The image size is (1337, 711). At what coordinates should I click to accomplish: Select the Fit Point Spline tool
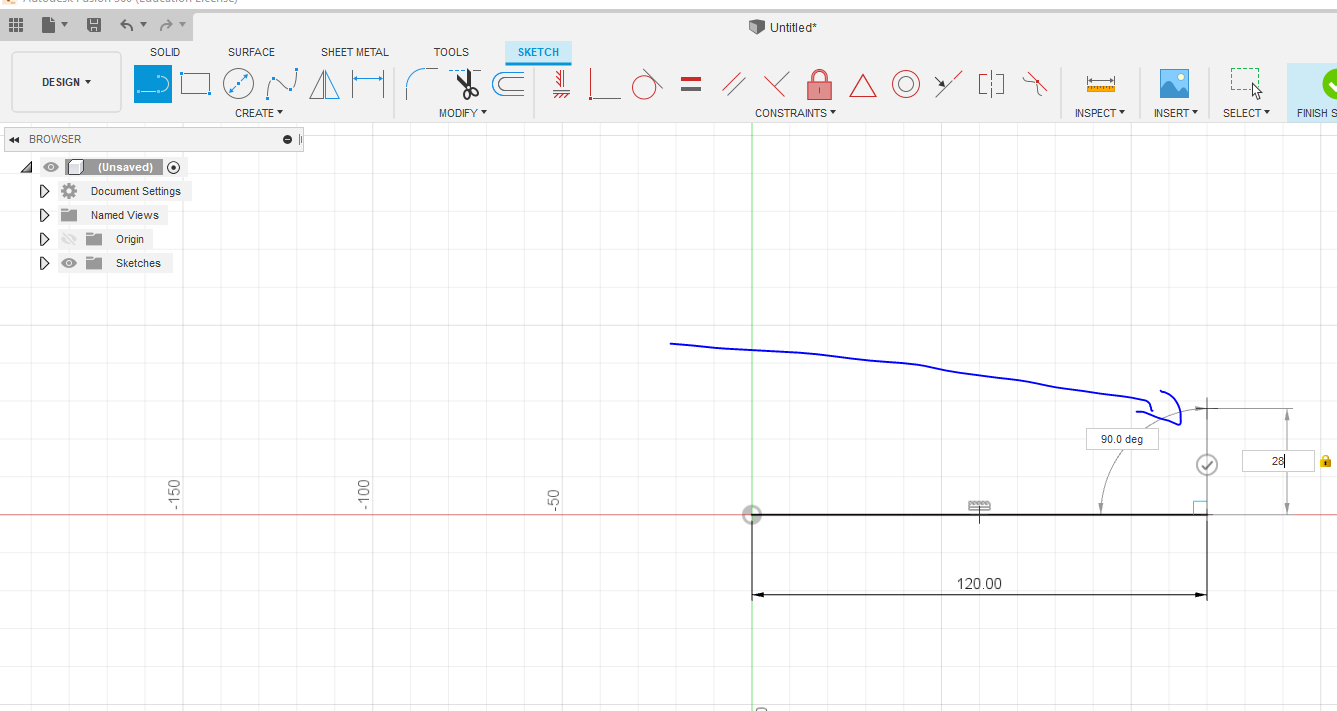pos(282,84)
